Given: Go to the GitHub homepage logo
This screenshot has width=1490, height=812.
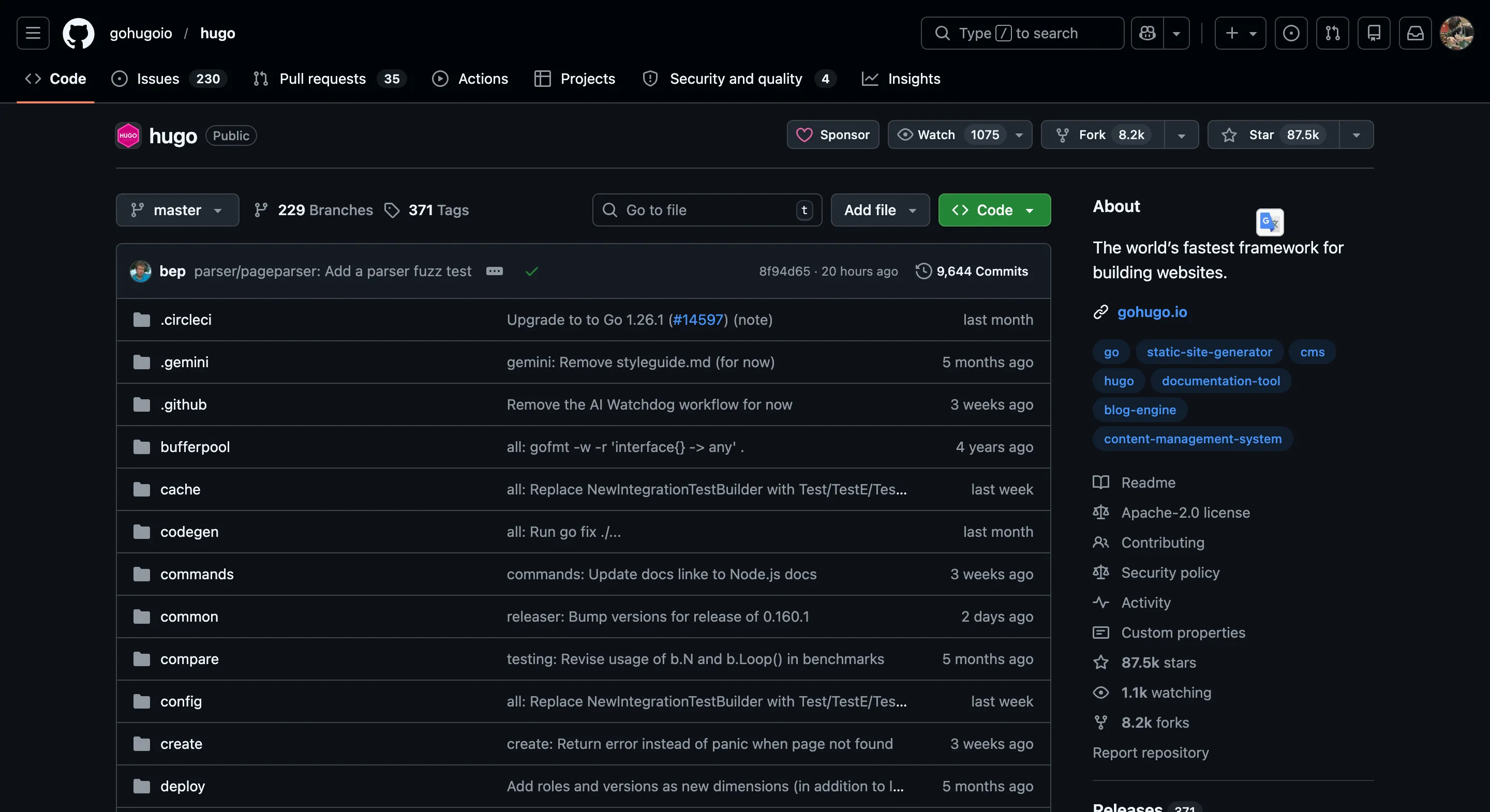Looking at the screenshot, I should coord(79,33).
